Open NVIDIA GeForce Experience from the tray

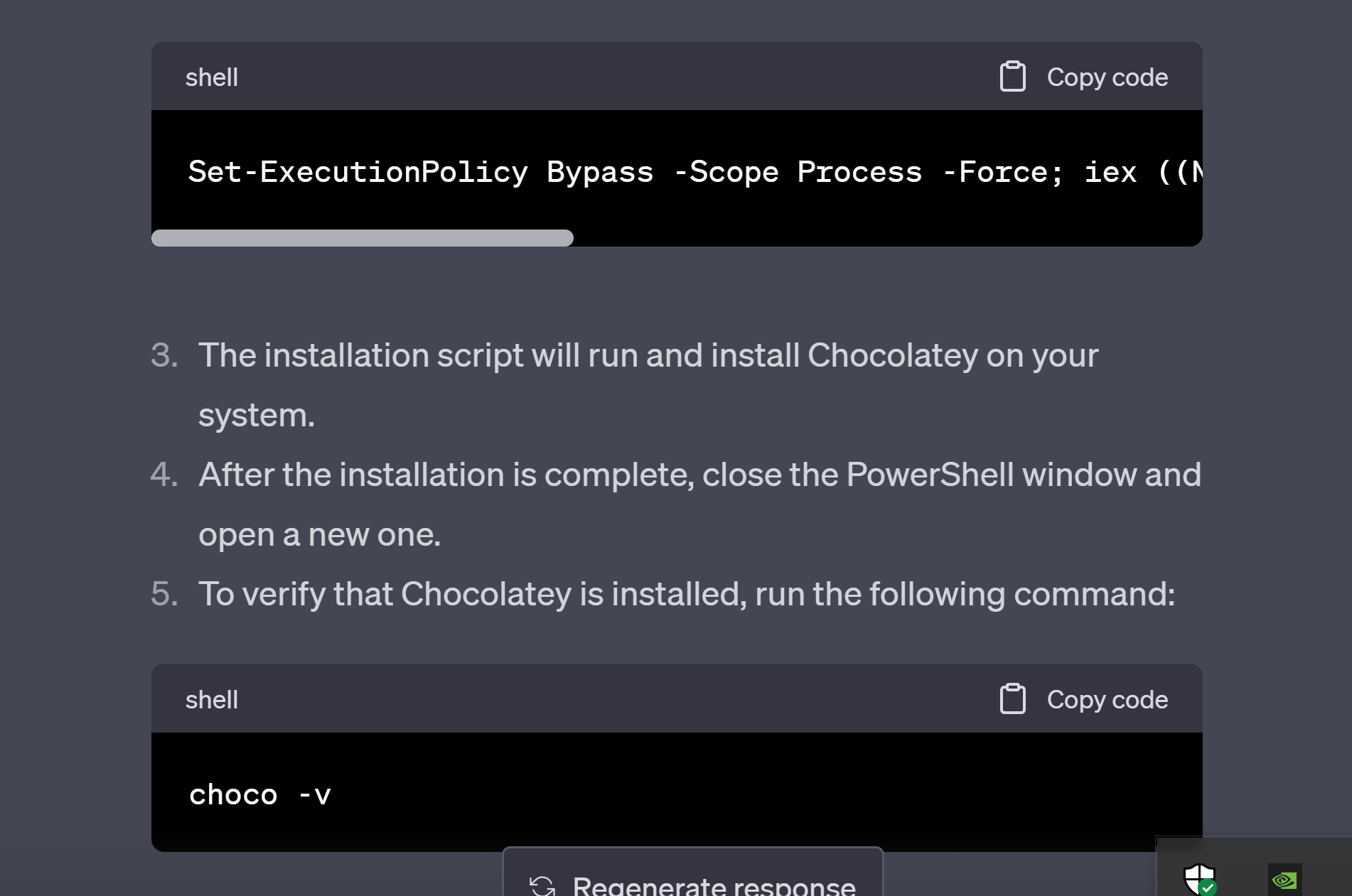click(x=1285, y=880)
